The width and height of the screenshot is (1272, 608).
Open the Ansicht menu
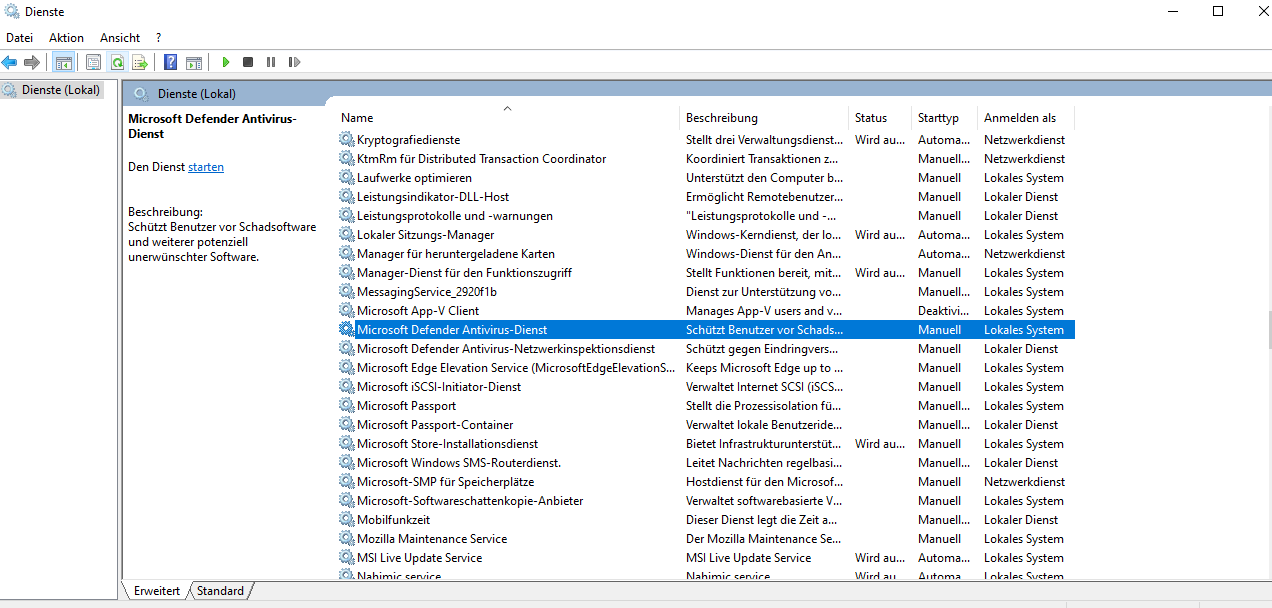click(x=120, y=38)
